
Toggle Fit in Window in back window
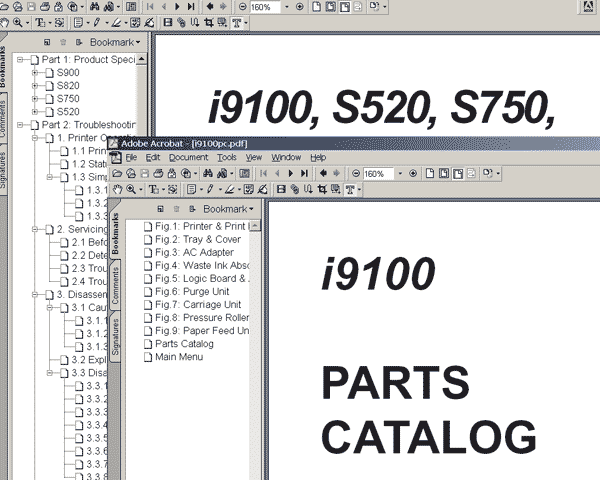pos(330,7)
